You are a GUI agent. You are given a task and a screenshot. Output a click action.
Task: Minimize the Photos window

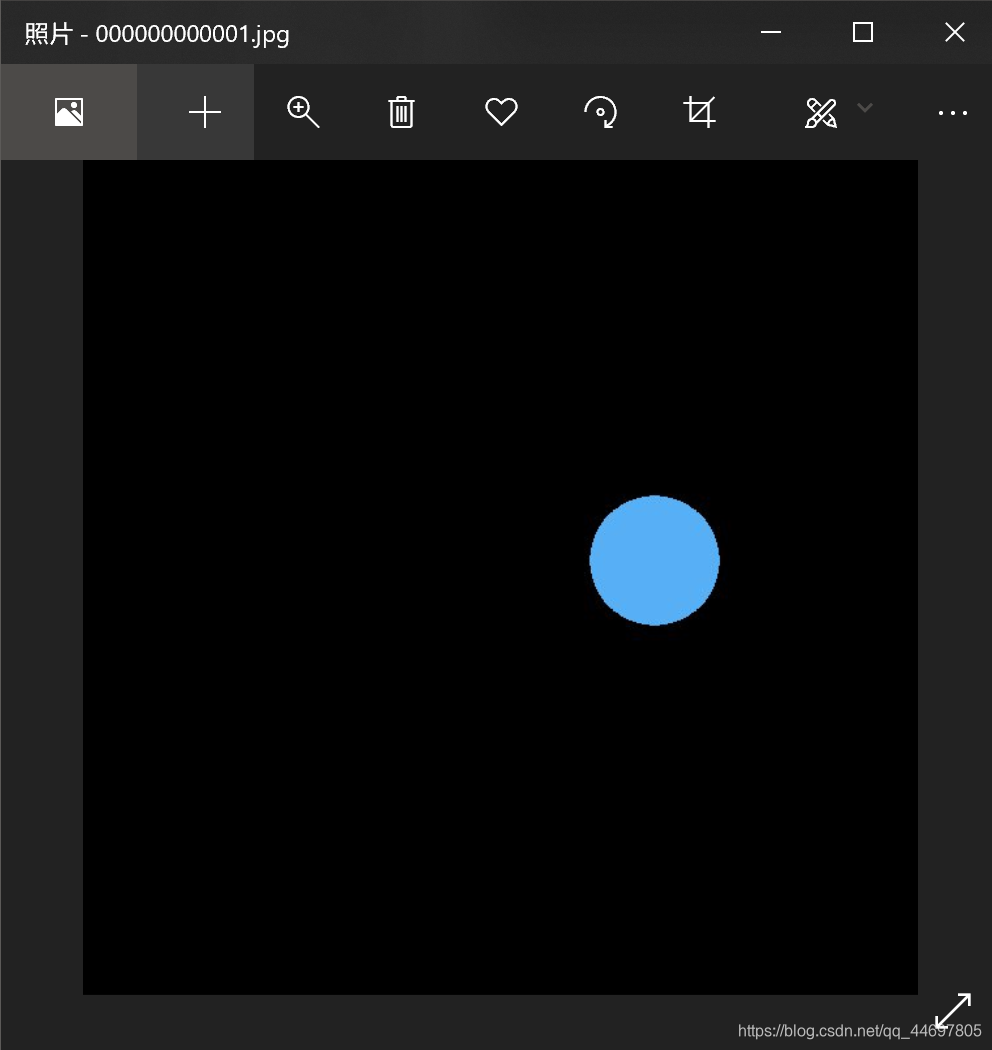(x=771, y=31)
